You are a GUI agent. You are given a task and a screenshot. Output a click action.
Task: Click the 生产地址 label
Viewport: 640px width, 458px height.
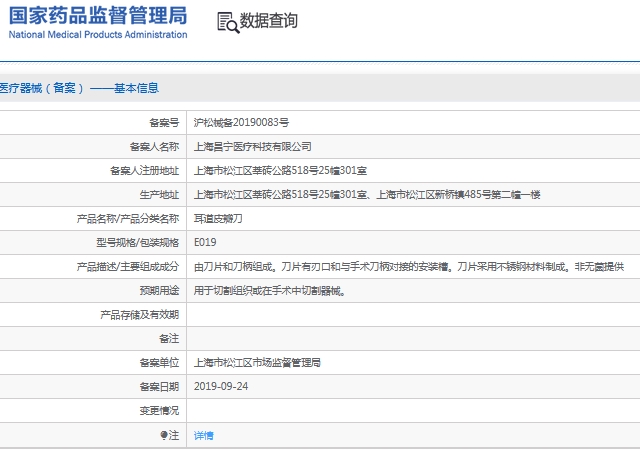159,195
